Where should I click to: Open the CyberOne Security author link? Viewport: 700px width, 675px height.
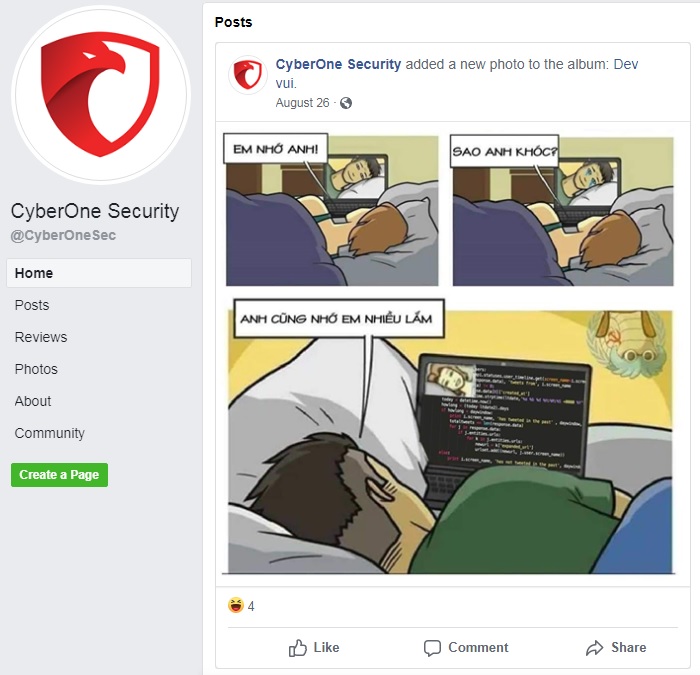pyautogui.click(x=338, y=64)
